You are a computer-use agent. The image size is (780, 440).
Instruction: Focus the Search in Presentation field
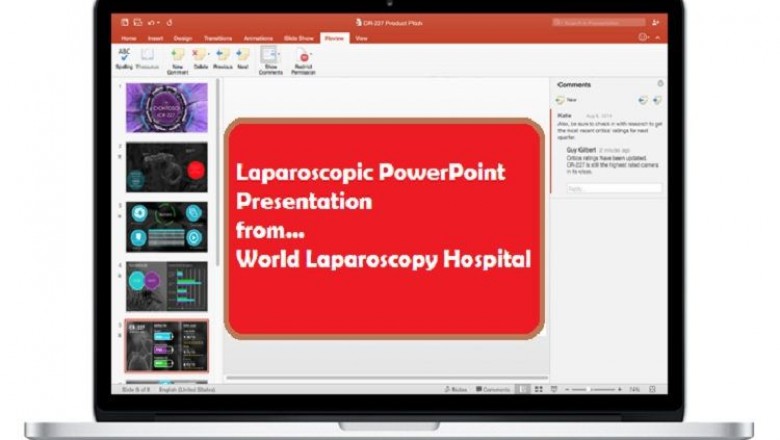point(598,22)
